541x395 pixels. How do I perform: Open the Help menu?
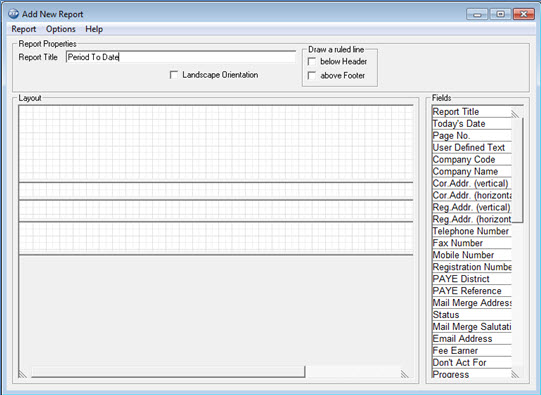coord(94,29)
